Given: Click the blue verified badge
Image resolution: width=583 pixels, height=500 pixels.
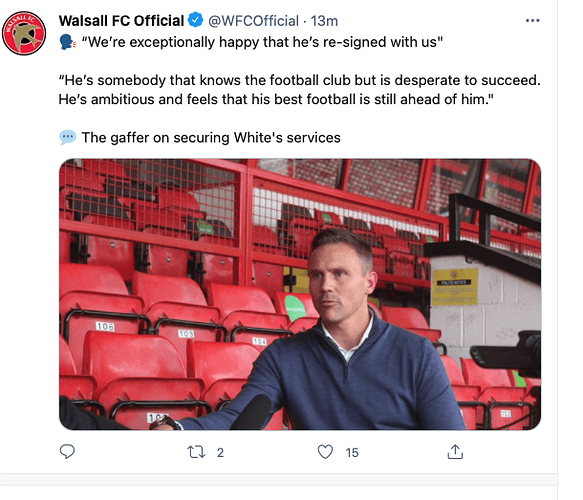Looking at the screenshot, I should point(195,20).
